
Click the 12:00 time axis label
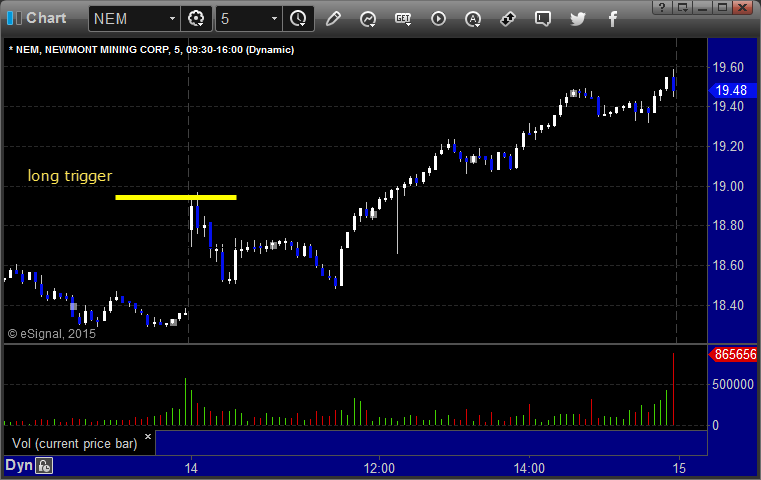(x=379, y=468)
